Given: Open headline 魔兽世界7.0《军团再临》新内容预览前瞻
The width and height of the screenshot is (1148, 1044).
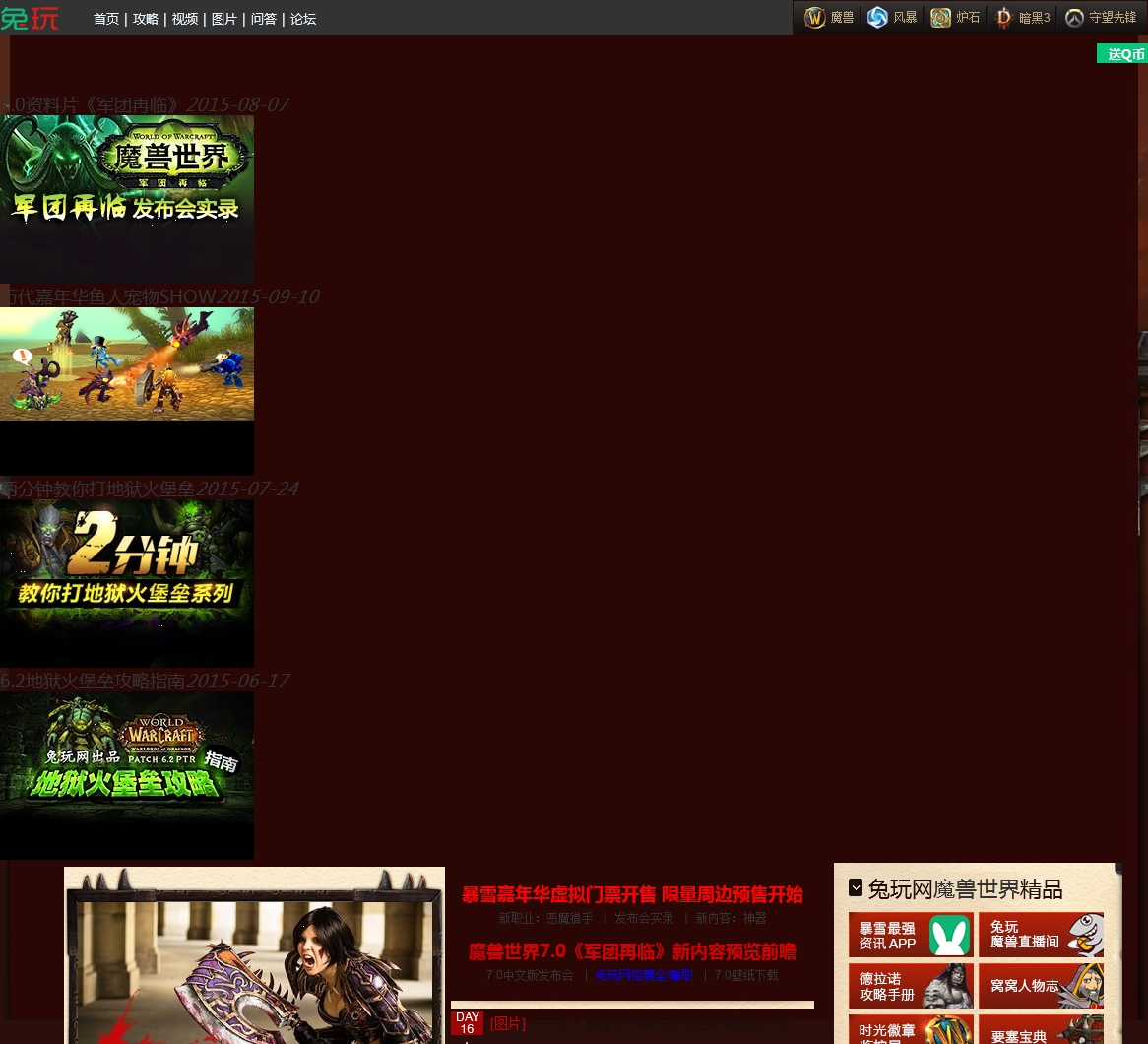Looking at the screenshot, I should tap(632, 951).
